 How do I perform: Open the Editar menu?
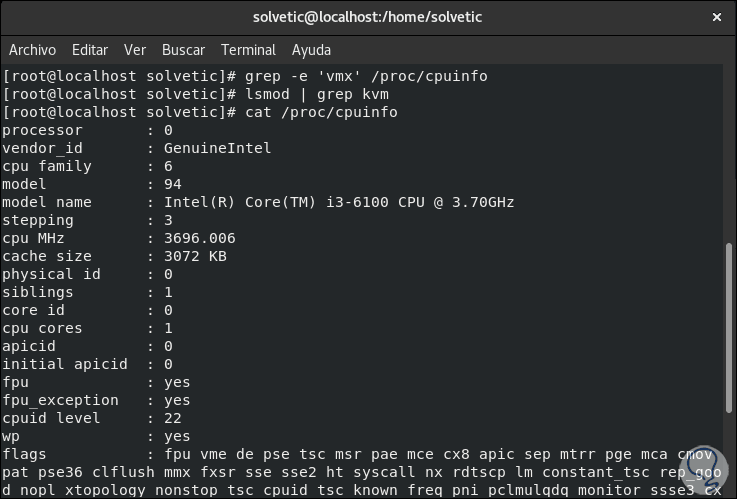pyautogui.click(x=90, y=50)
